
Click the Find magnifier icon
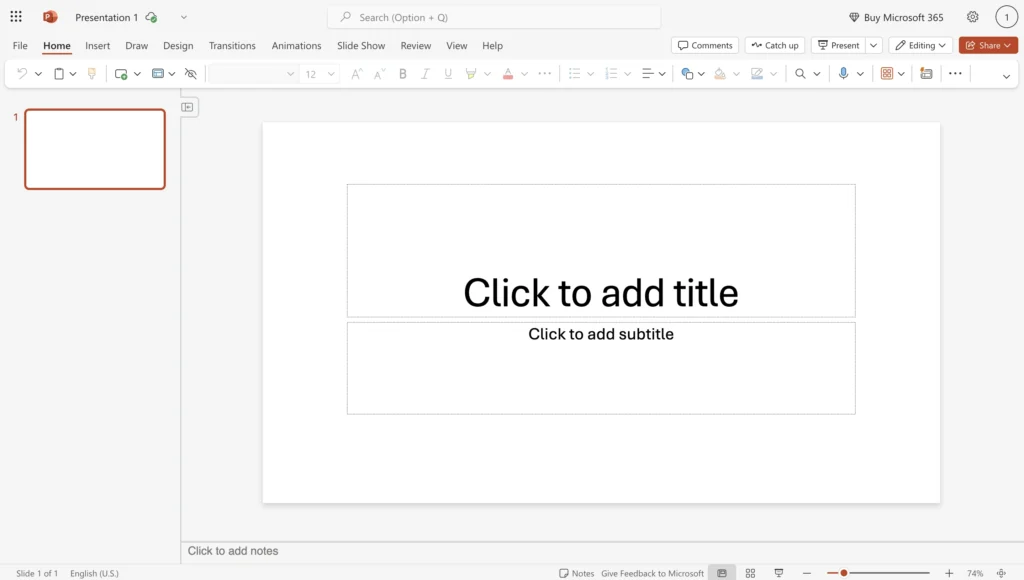800,74
